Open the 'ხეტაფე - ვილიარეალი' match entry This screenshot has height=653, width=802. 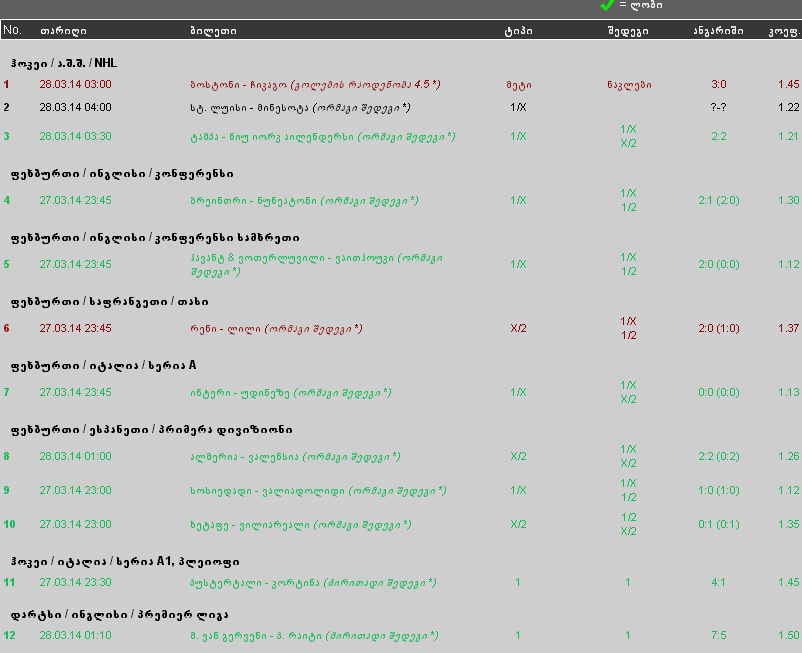click(301, 525)
